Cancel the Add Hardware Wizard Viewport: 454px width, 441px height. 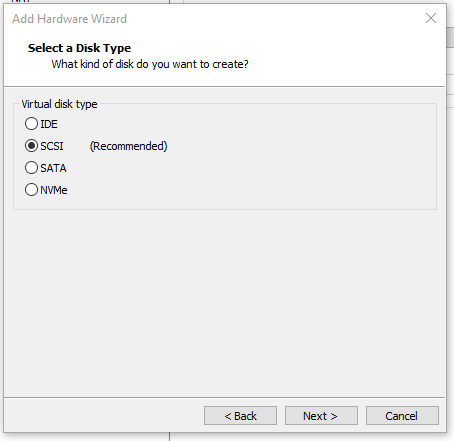tap(402, 415)
